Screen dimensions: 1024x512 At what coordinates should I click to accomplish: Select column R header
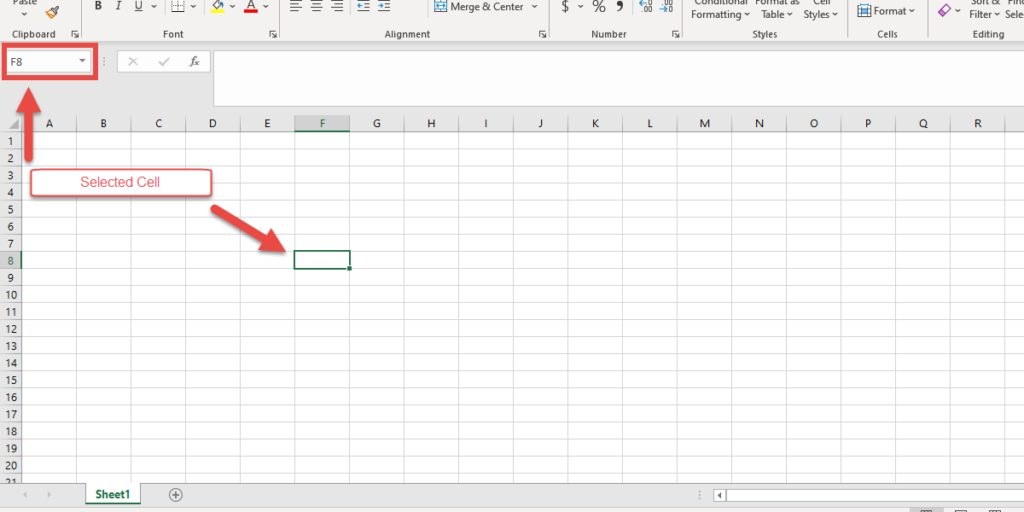[977, 123]
